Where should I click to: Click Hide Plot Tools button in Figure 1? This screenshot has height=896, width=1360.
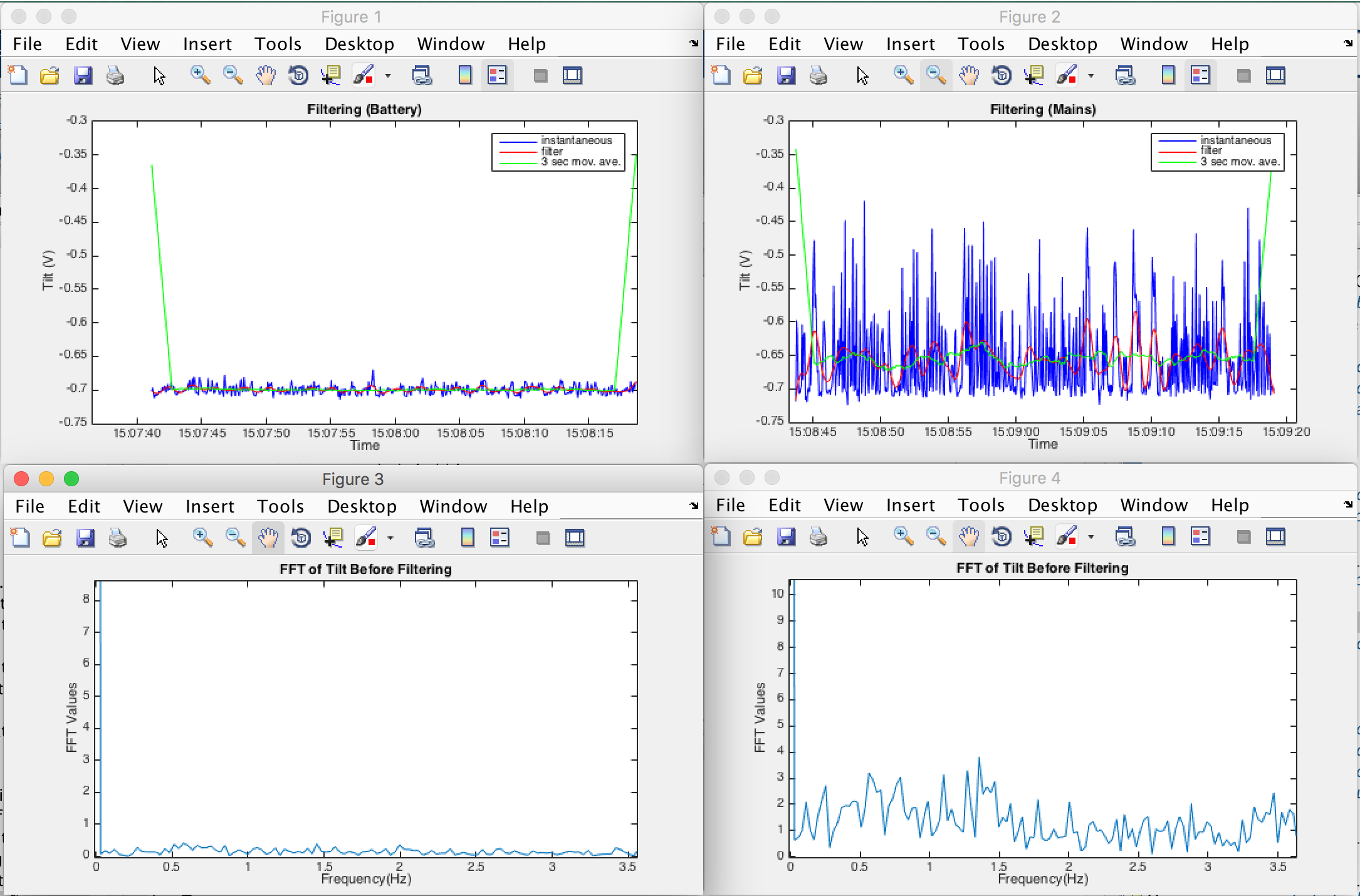[x=540, y=76]
